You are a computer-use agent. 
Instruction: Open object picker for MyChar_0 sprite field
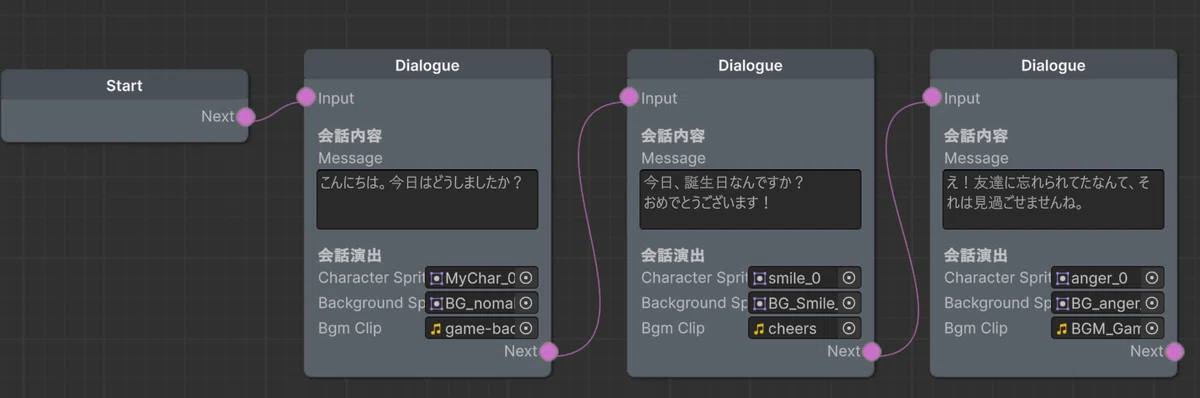point(526,278)
